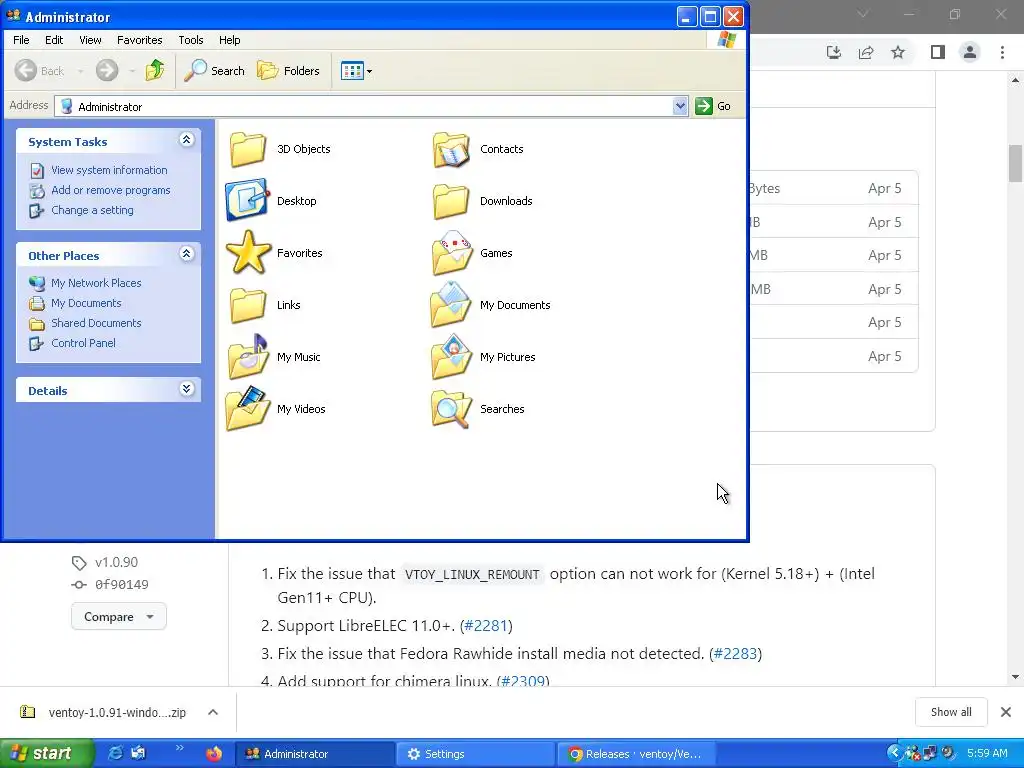
Task: Expand the Address bar dropdown arrow
Action: (x=680, y=106)
